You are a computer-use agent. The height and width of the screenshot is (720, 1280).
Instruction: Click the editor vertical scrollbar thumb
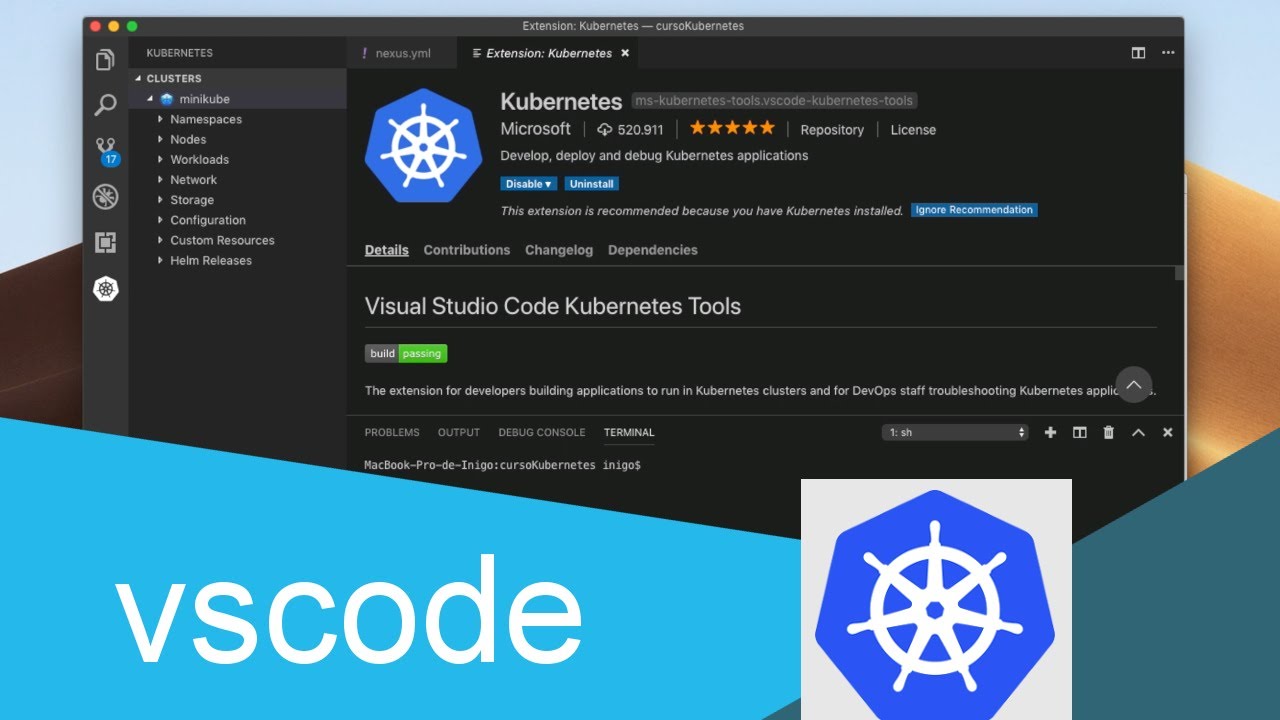(1180, 273)
